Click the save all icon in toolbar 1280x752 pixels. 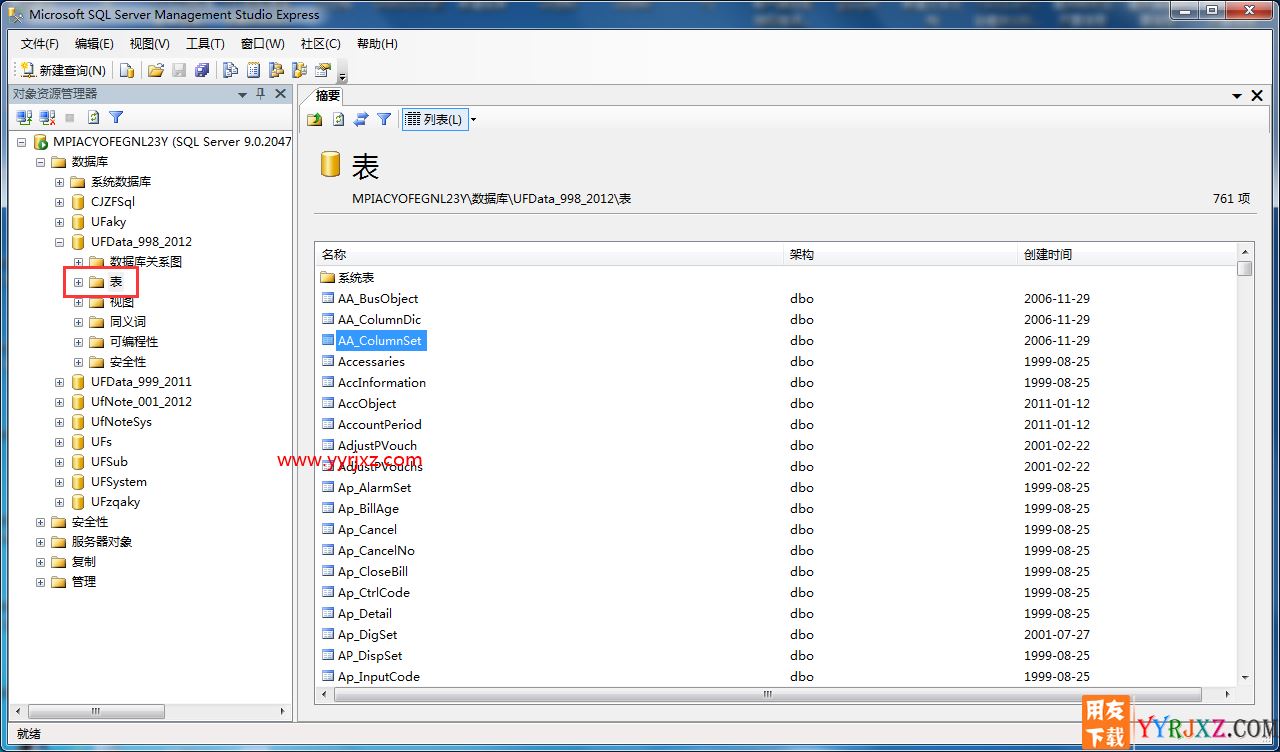[x=202, y=70]
